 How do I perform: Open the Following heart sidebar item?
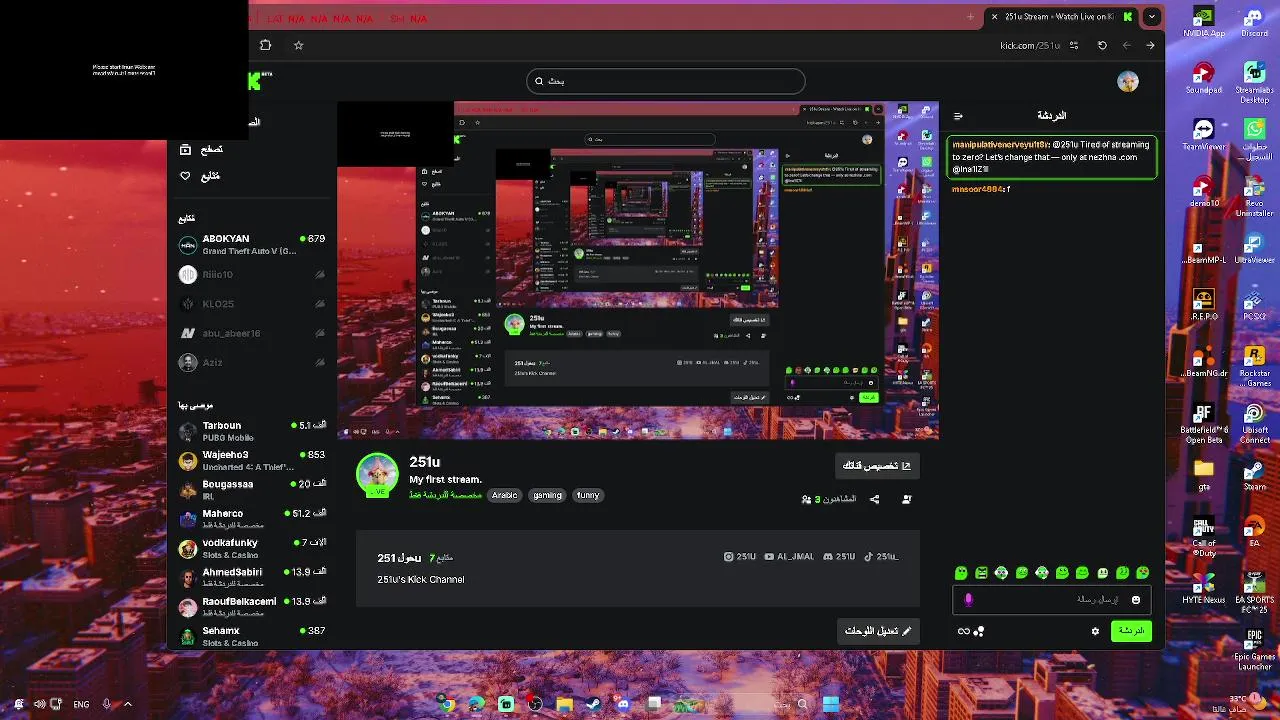(x=185, y=176)
